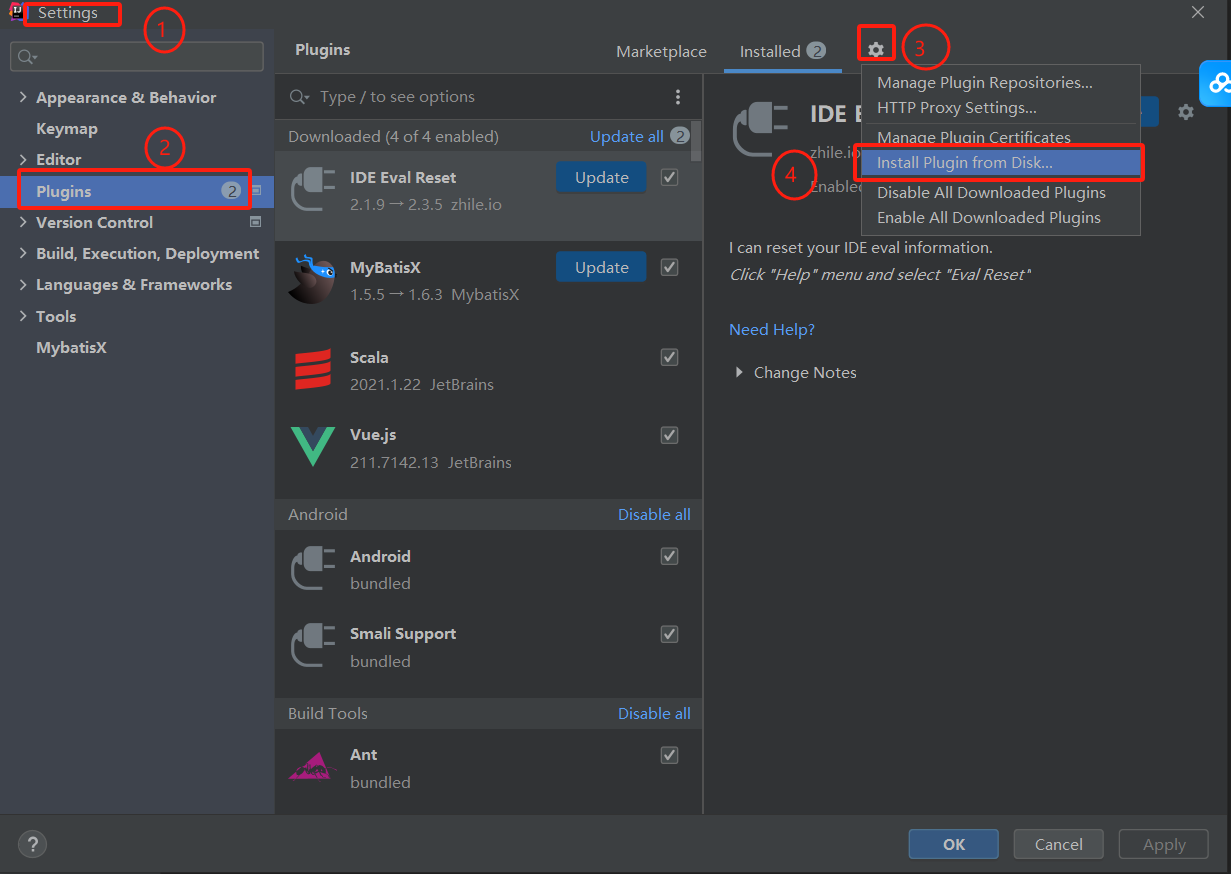Screen dimensions: 1231x874
Task: Click Update for MyBatisX
Action: 601,267
